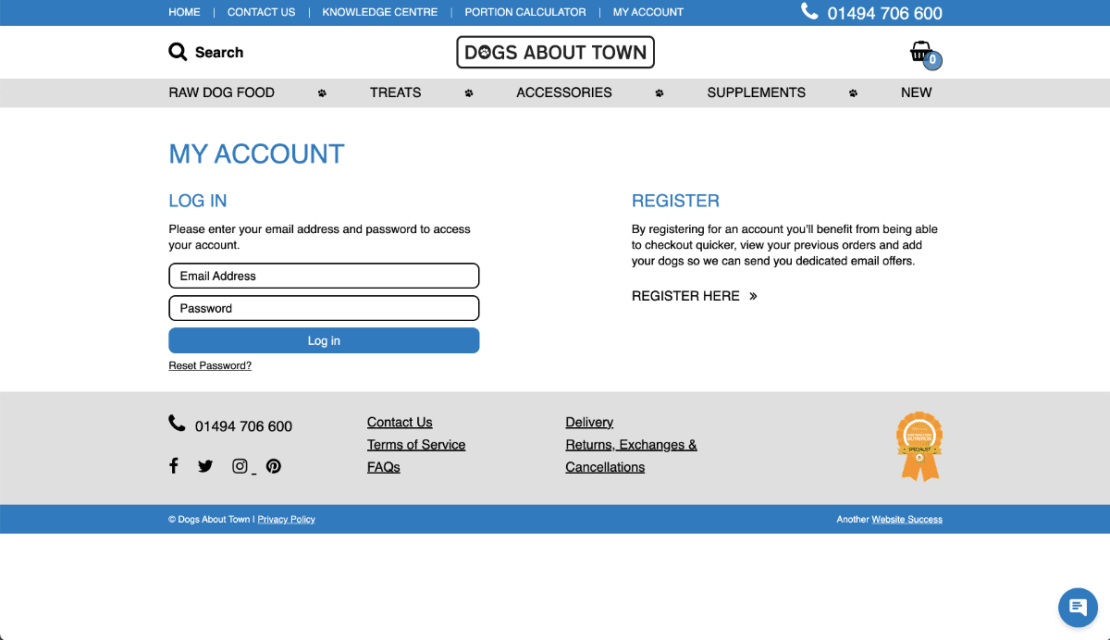Click the header phone icon

tap(809, 11)
